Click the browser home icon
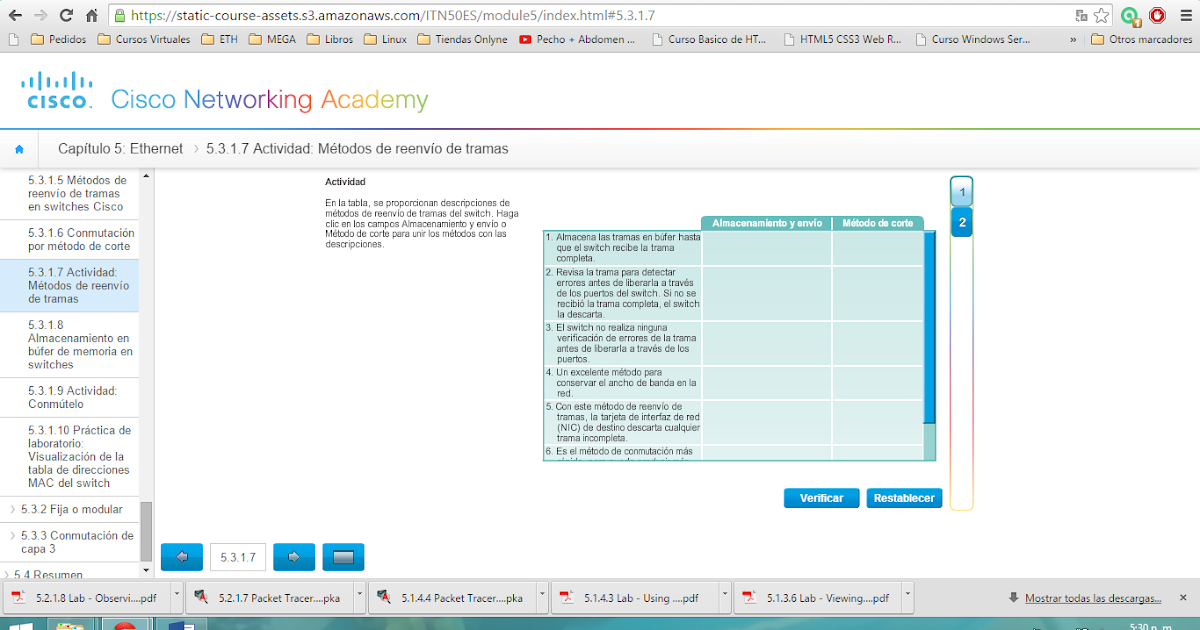The height and width of the screenshot is (630, 1200). coord(90,15)
